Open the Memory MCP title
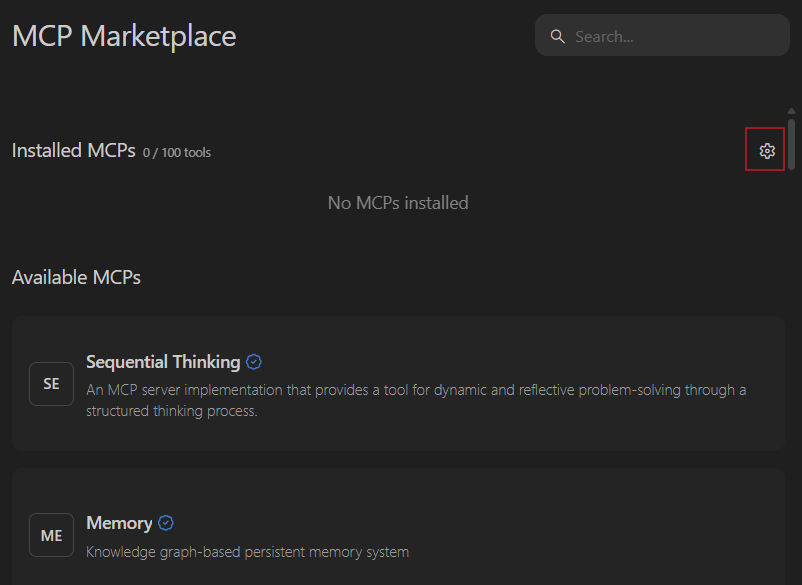The width and height of the screenshot is (802, 585). tap(119, 523)
